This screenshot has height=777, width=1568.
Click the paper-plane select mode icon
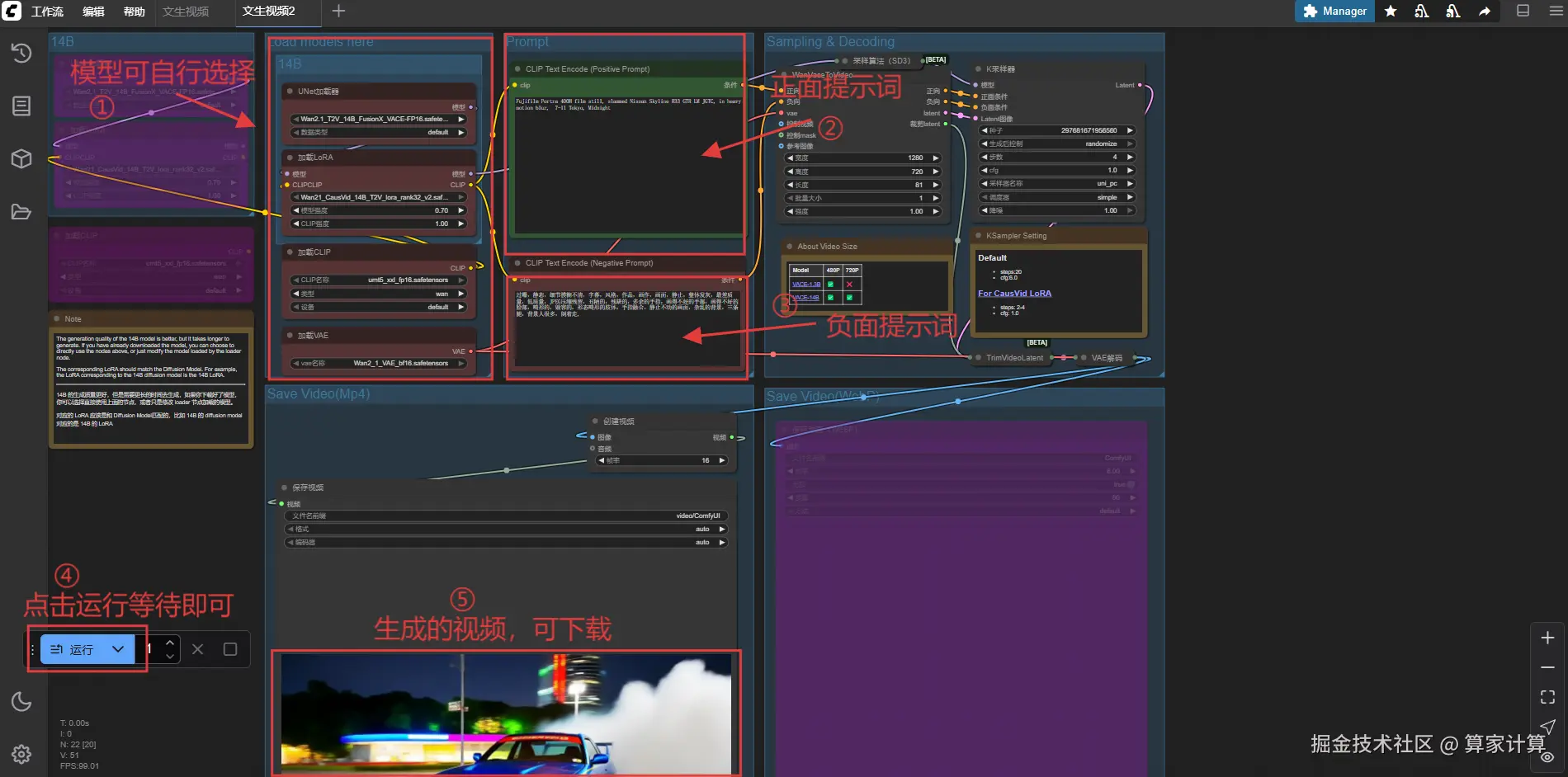tap(1547, 727)
